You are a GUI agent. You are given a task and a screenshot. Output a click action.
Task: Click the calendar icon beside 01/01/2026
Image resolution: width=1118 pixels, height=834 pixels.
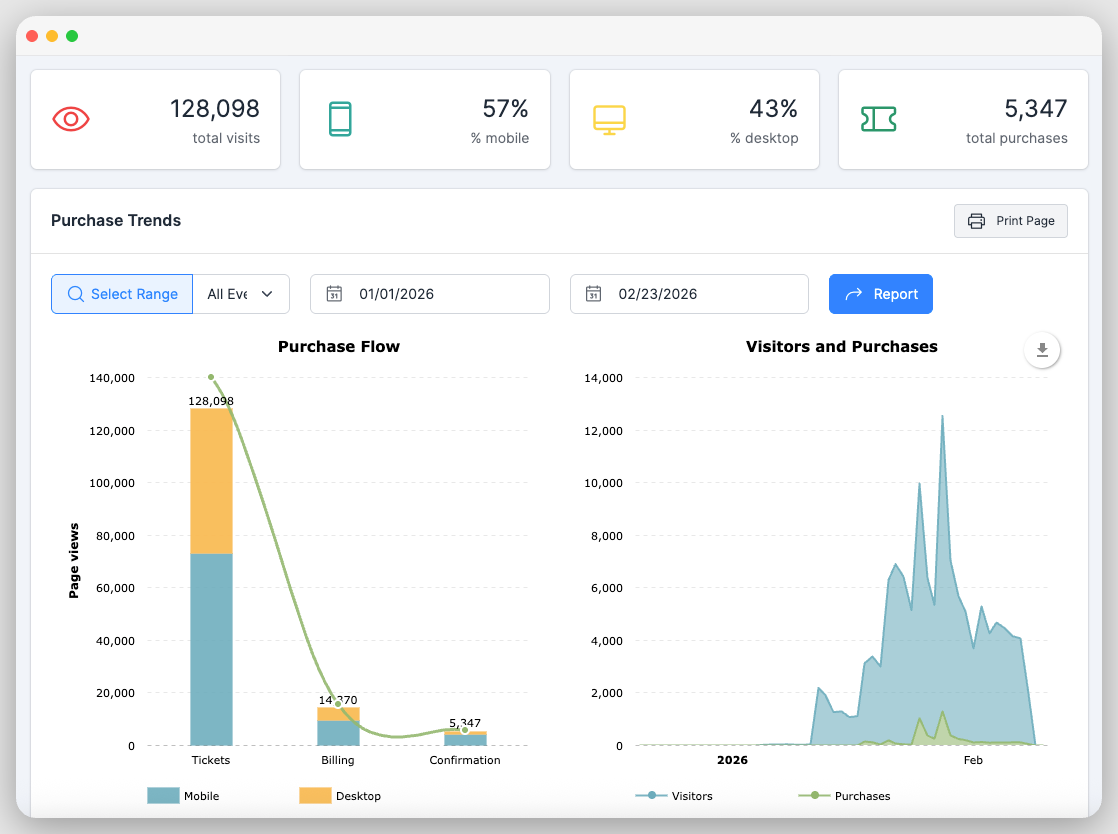coord(335,294)
